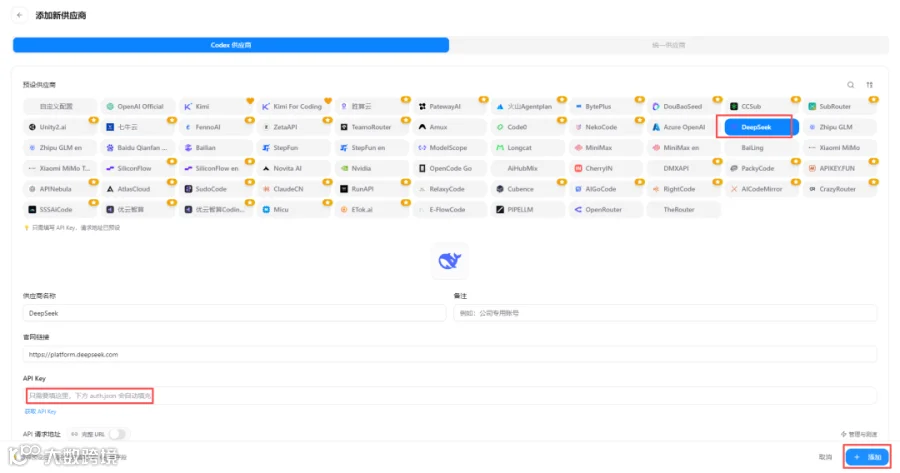Image resolution: width=900 pixels, height=473 pixels.
Task: Pick the BaiLing preset
Action: [x=762, y=148]
